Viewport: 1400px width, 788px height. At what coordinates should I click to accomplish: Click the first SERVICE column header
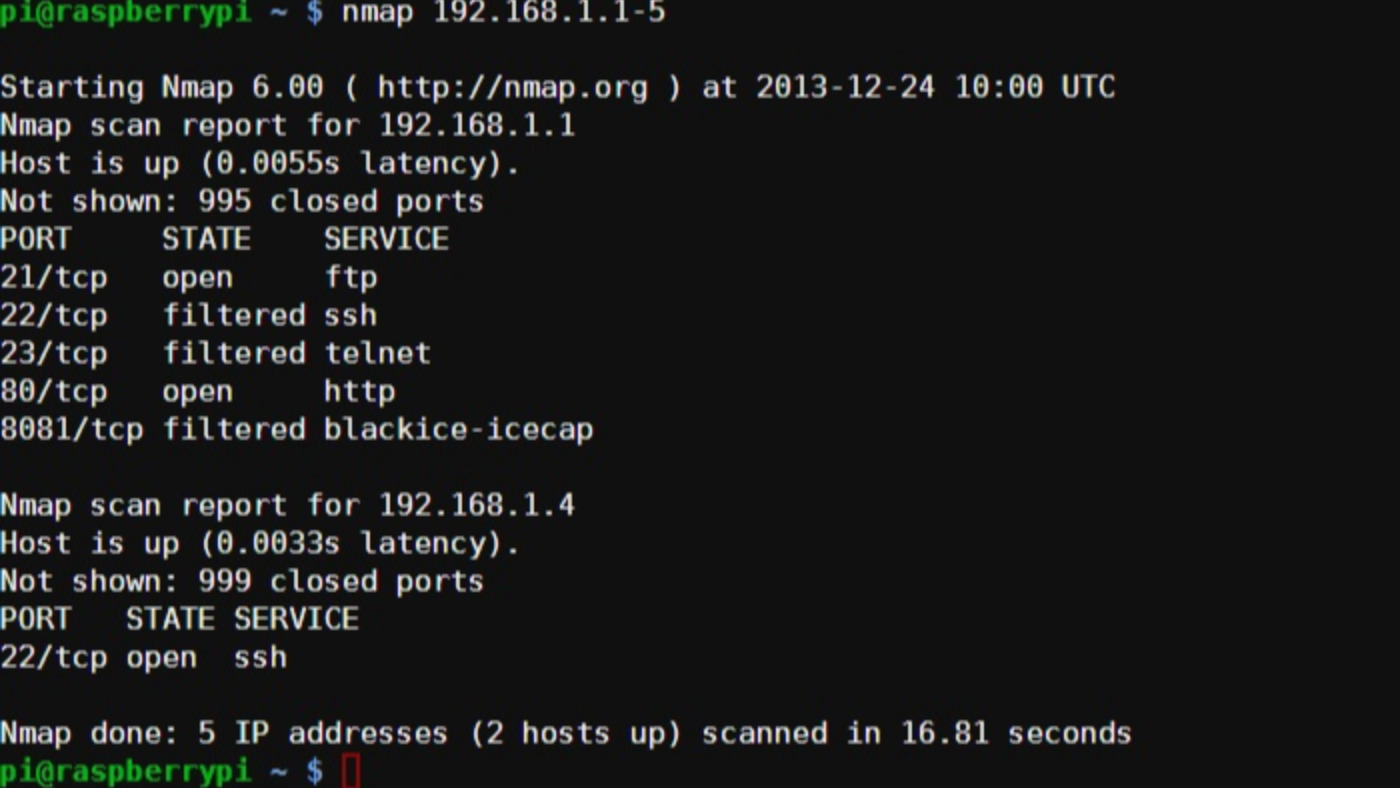386,239
